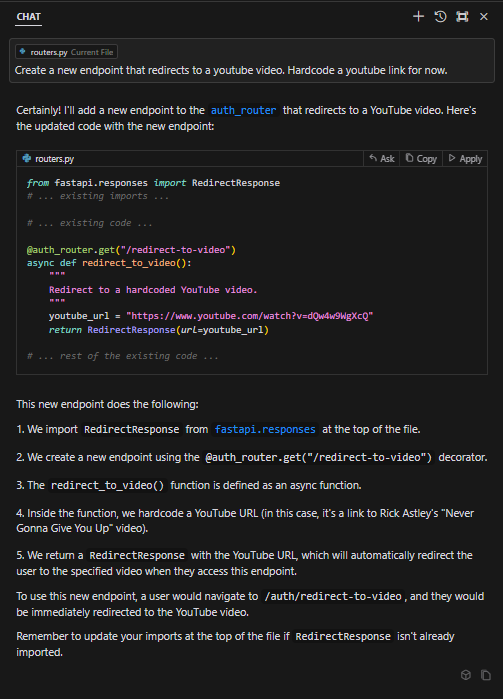Click the YouTube URL string in the code
Viewport: 503px width, 699px height.
[x=250, y=316]
